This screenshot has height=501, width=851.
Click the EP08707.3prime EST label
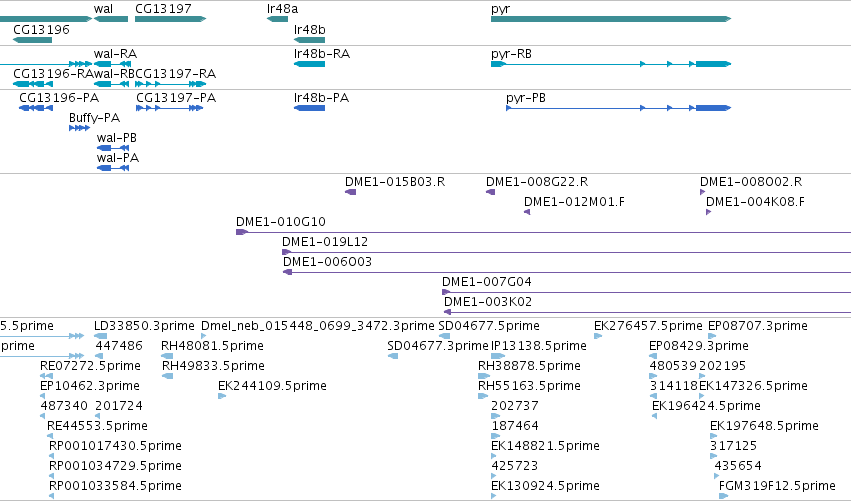[758, 326]
